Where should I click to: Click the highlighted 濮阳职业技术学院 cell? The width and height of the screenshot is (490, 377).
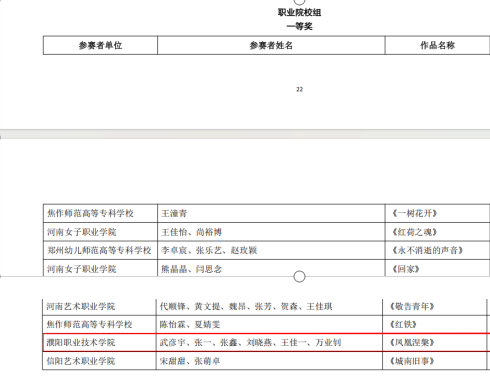point(99,342)
